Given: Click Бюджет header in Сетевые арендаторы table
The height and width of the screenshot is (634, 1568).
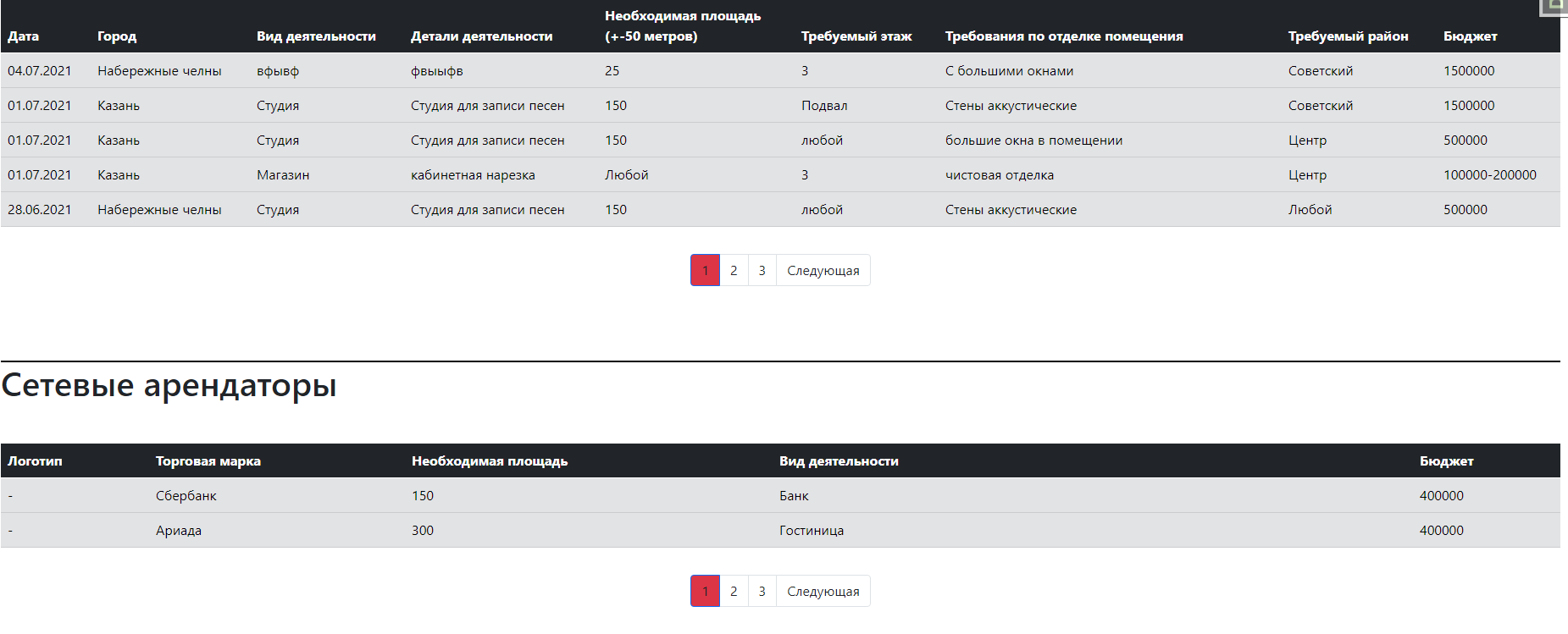Looking at the screenshot, I should 1446,461.
